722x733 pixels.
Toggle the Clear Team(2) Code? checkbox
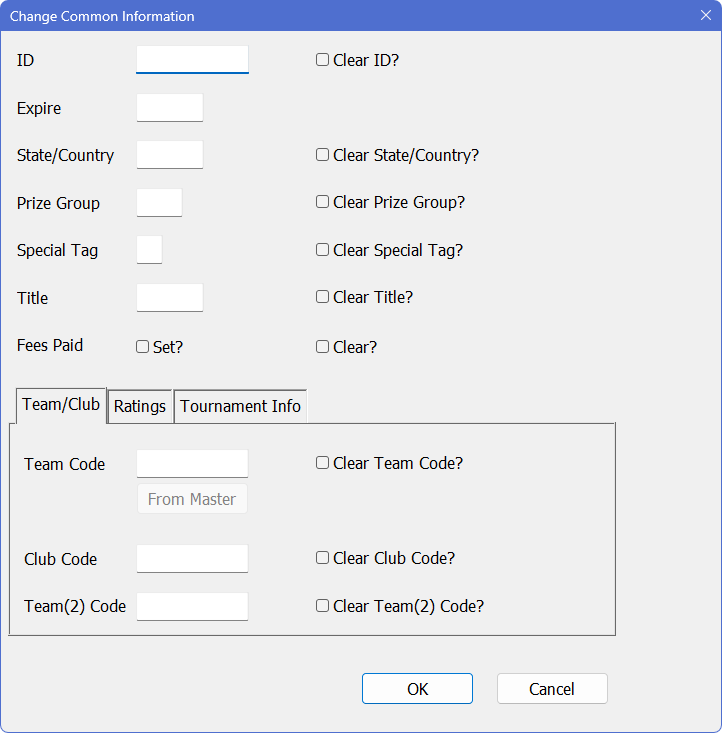point(323,605)
